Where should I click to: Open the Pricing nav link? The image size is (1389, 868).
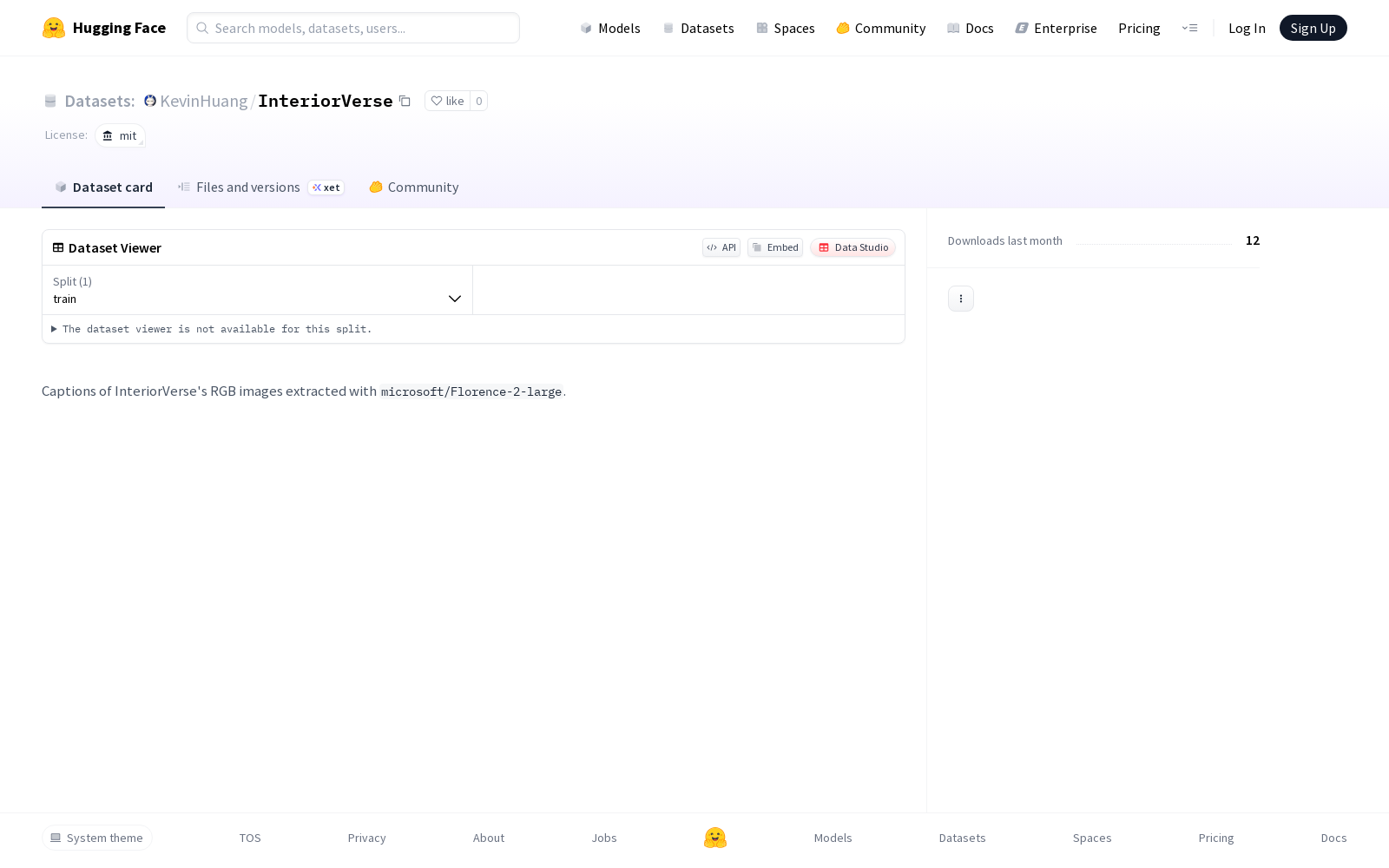click(1139, 28)
